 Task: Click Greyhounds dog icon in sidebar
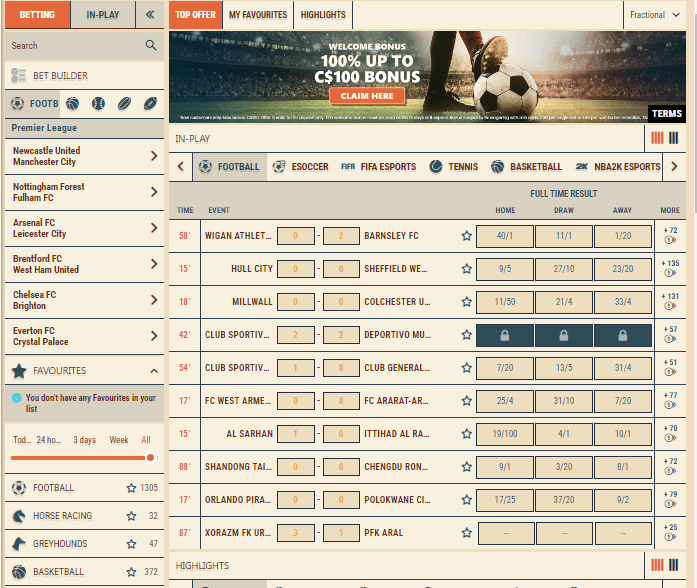19,544
